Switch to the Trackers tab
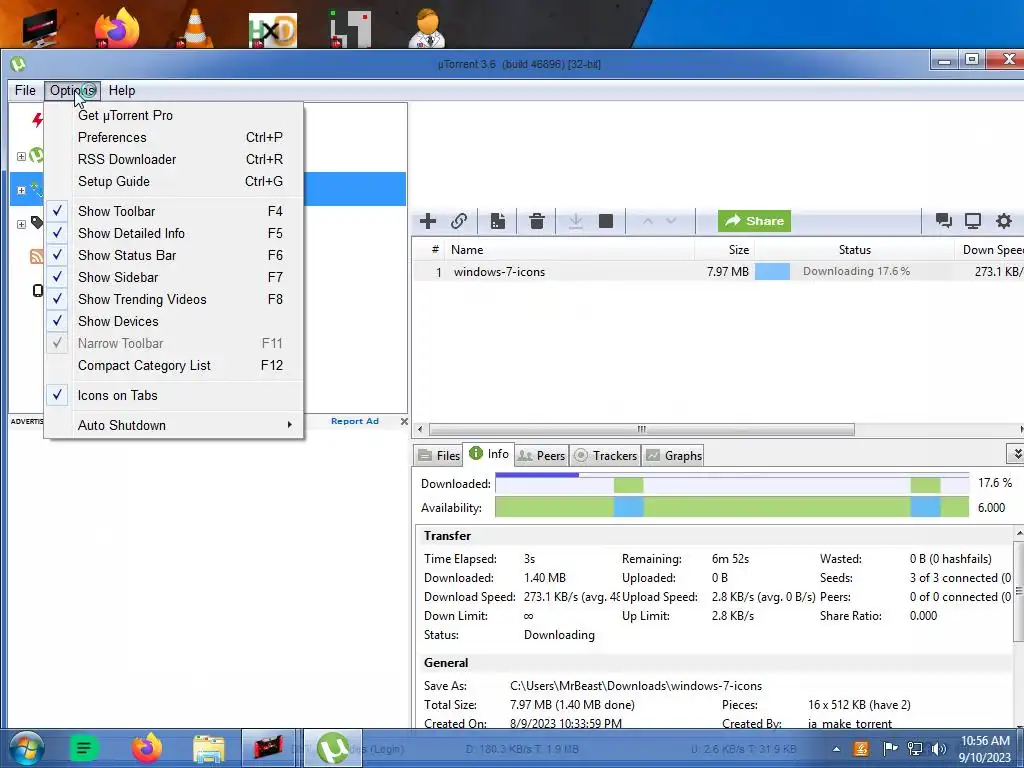Screen dimensions: 1024x768 click(605, 455)
